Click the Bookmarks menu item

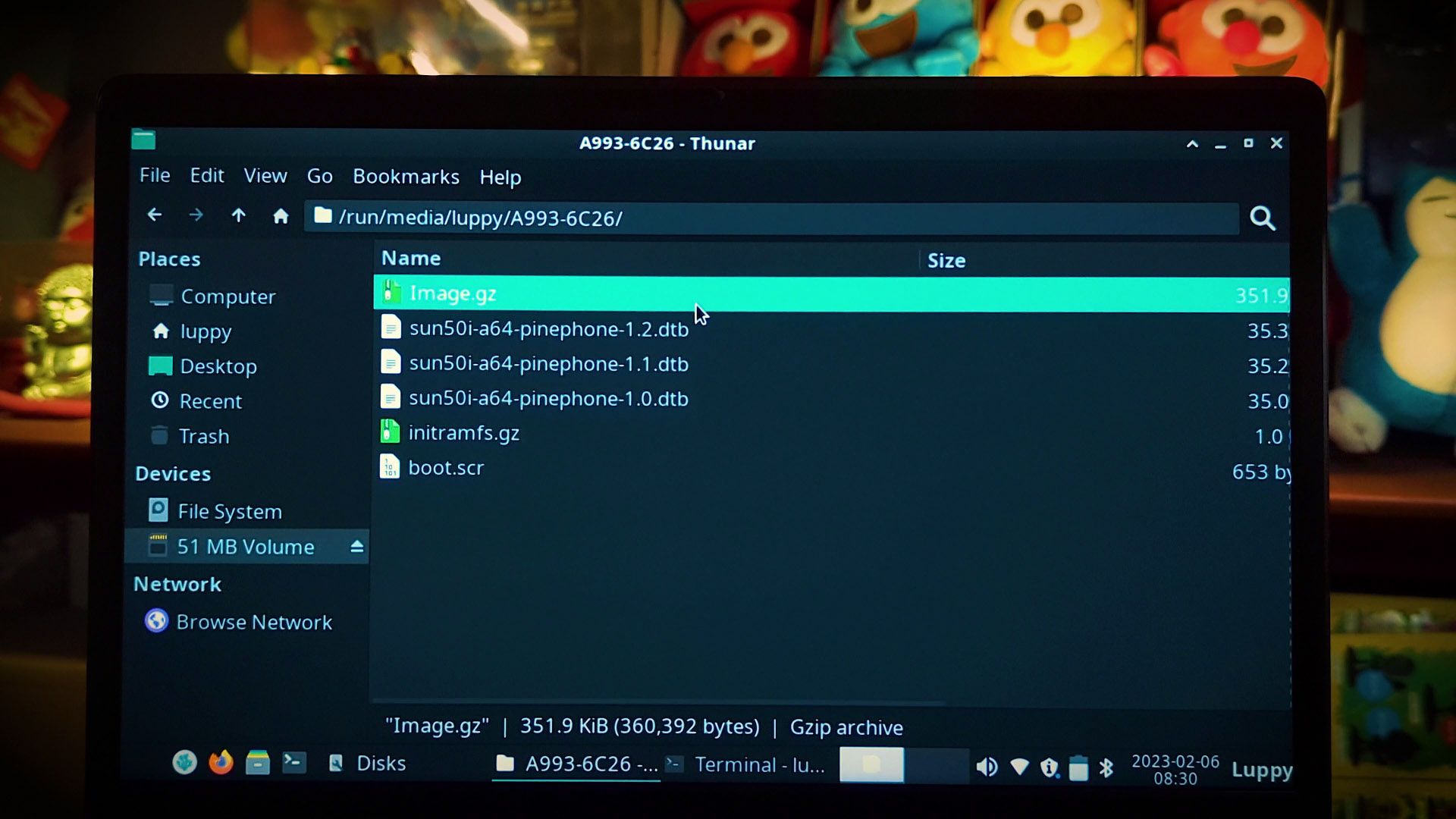(406, 176)
